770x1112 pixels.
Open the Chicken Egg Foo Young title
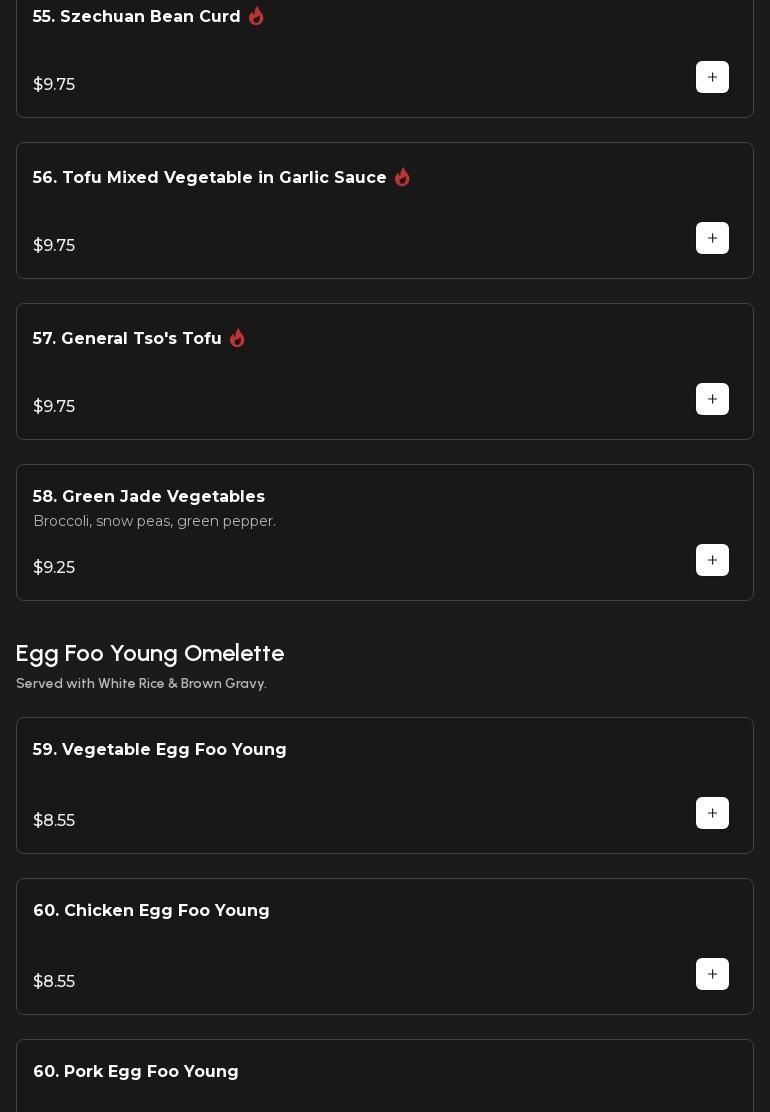[x=151, y=911]
